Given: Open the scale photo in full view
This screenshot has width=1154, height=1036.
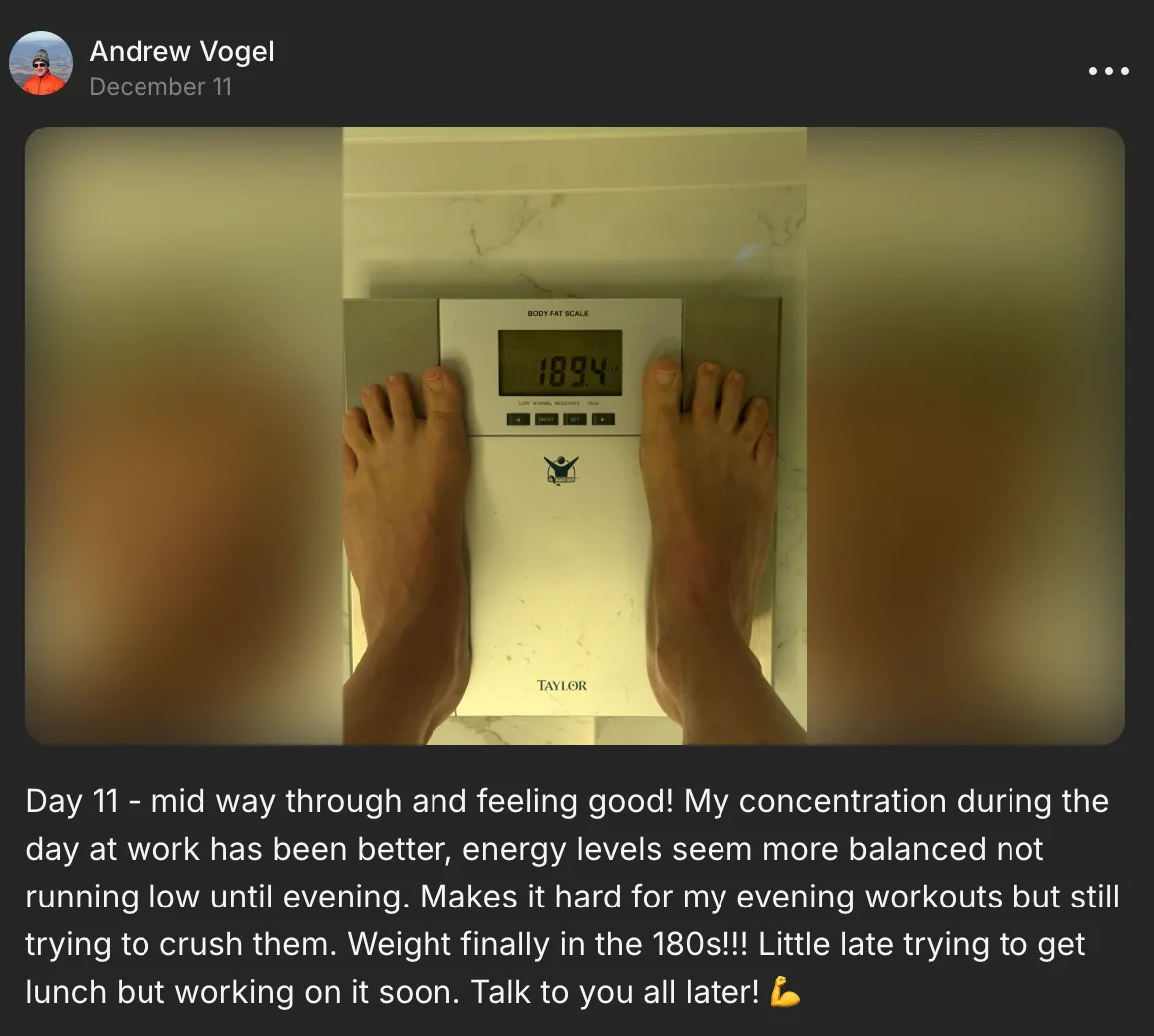Looking at the screenshot, I should (x=575, y=435).
